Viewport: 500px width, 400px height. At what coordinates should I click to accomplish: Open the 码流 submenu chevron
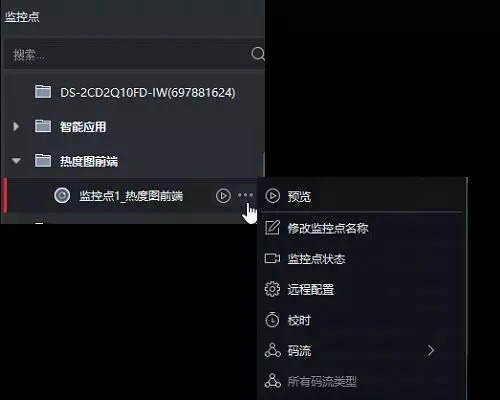pyautogui.click(x=431, y=350)
